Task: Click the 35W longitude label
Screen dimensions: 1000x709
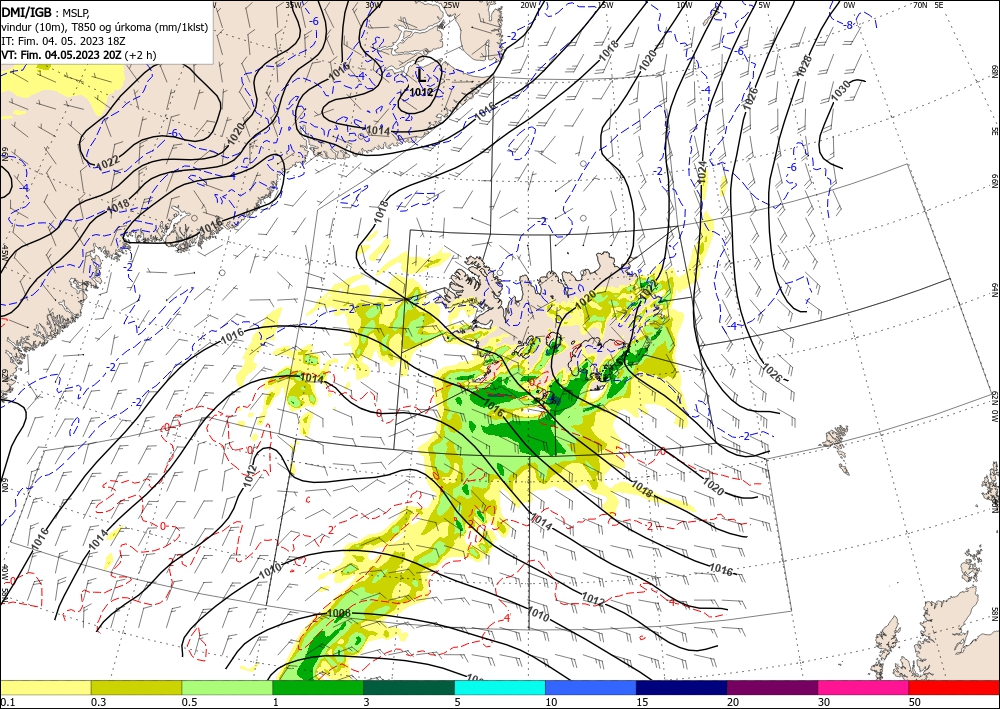Action: pos(293,4)
